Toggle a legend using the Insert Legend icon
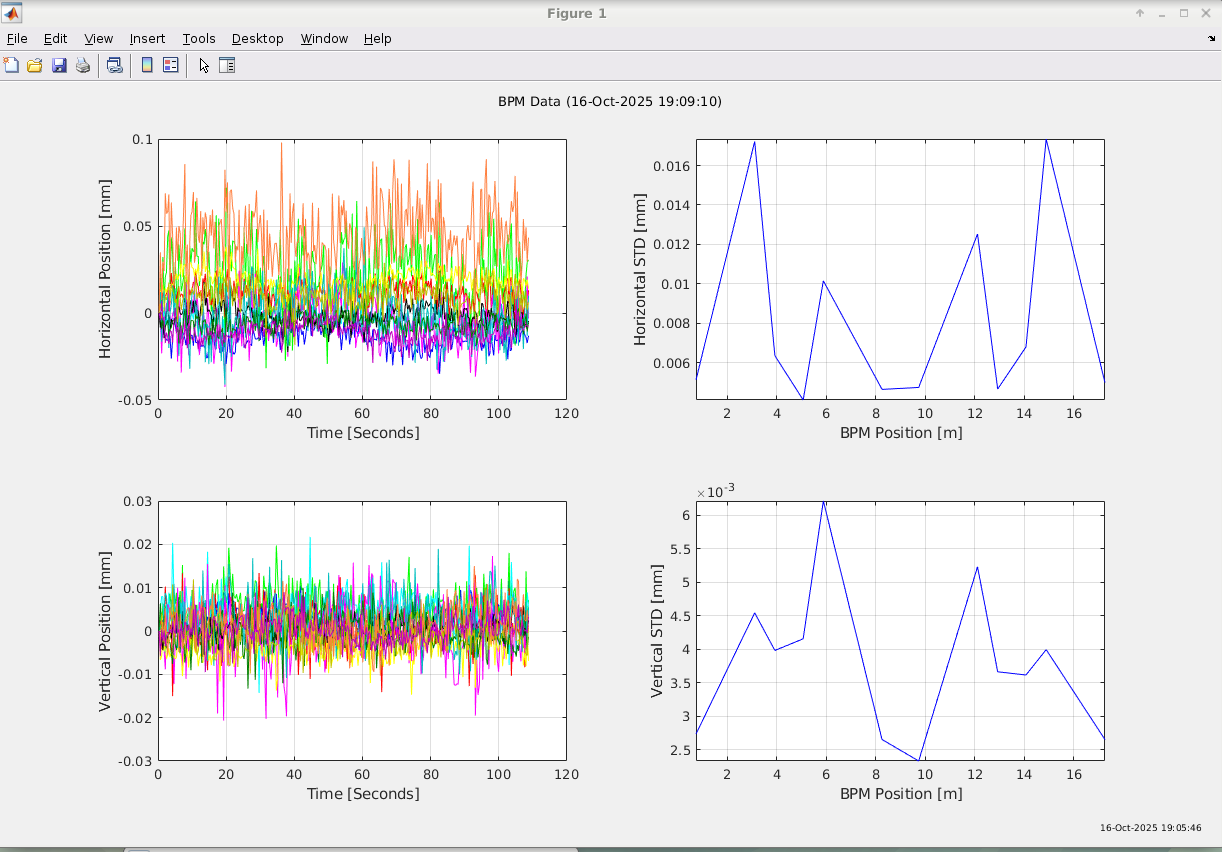 click(168, 65)
